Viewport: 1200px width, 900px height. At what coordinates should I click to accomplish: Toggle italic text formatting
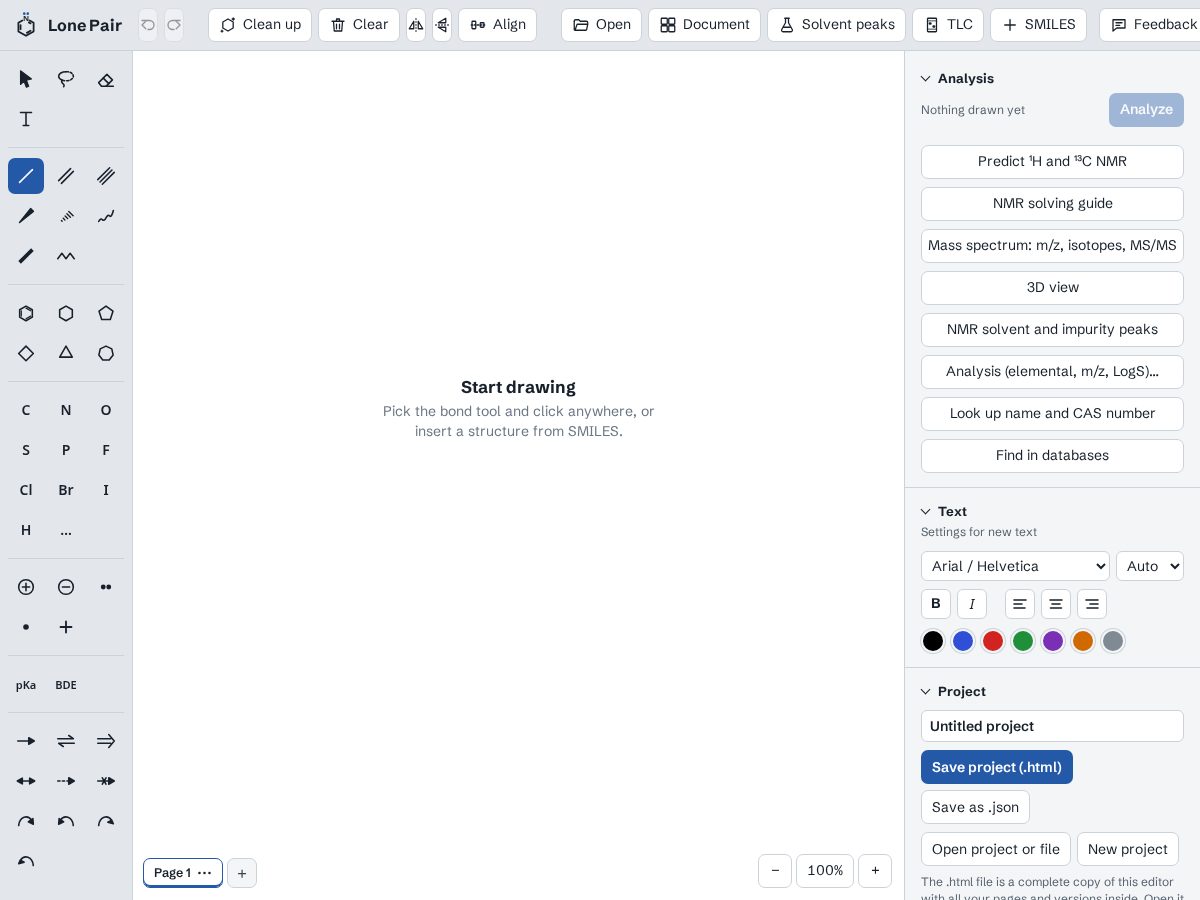coord(972,604)
